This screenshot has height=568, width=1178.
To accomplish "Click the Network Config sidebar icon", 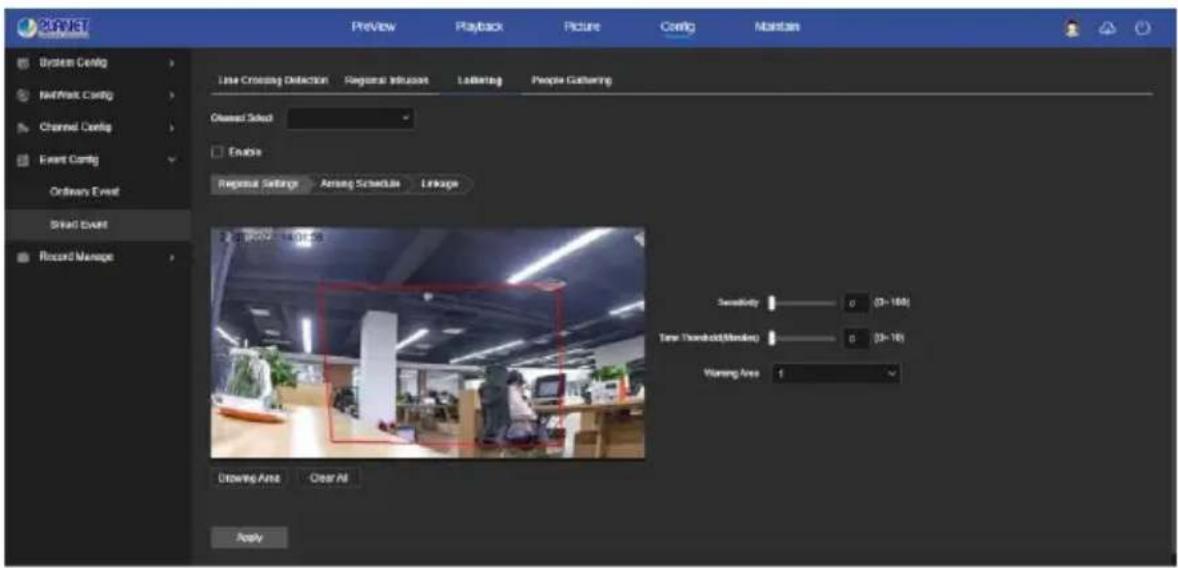I will tap(21, 95).
